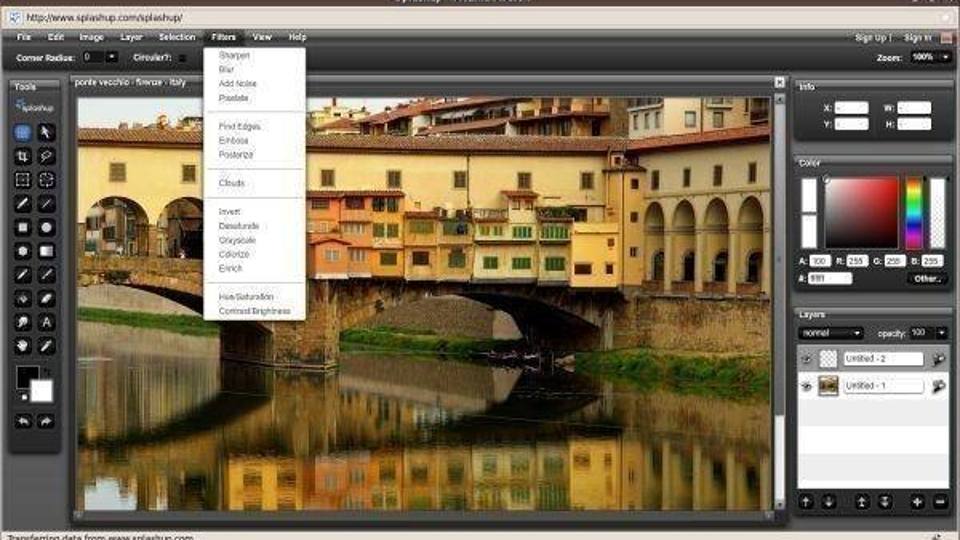Hide the Untitled - 2 layer
The height and width of the screenshot is (540, 960).
[806, 359]
